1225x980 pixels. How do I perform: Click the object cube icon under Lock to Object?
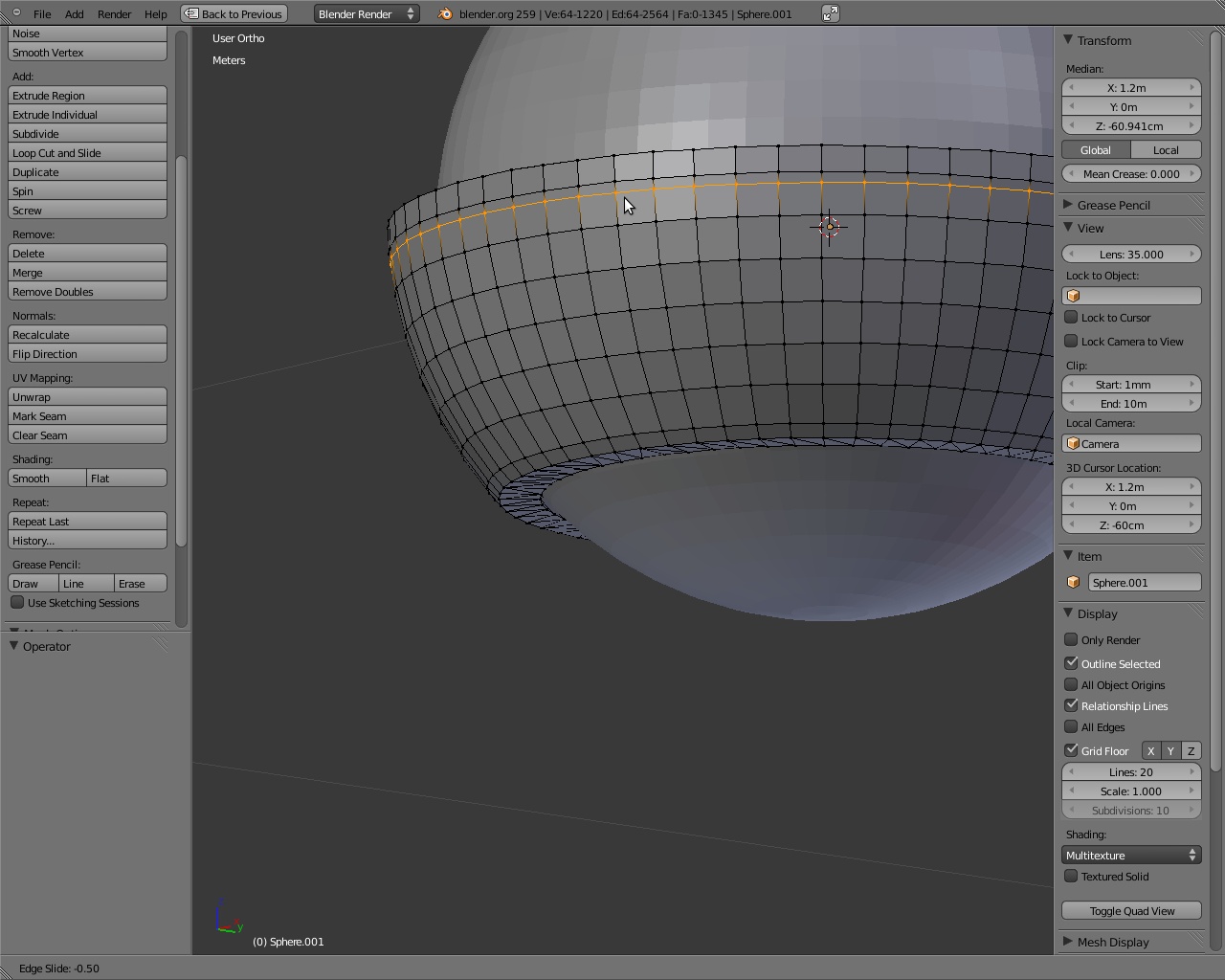coord(1073,297)
